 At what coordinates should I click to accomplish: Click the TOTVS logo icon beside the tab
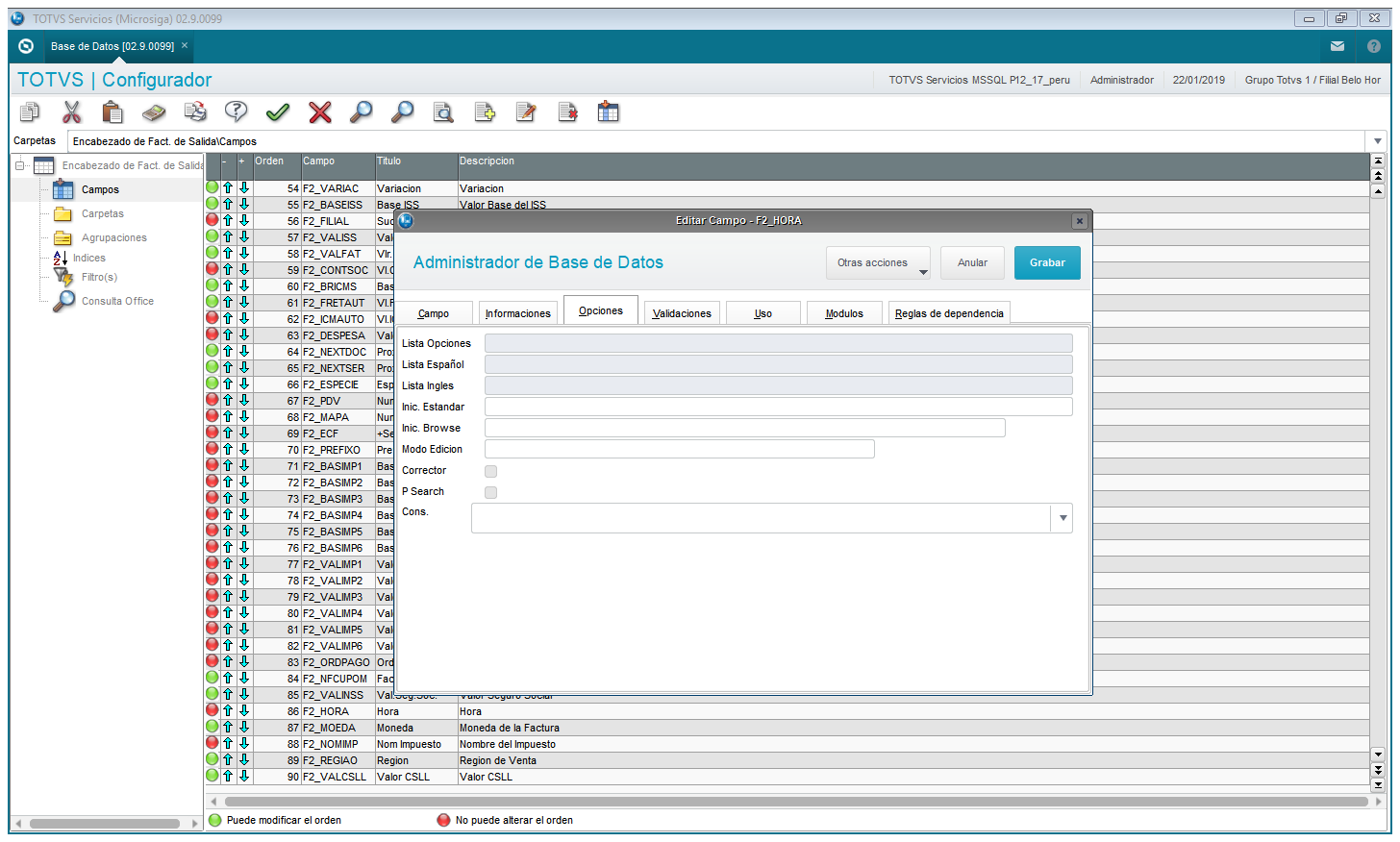click(x=26, y=46)
